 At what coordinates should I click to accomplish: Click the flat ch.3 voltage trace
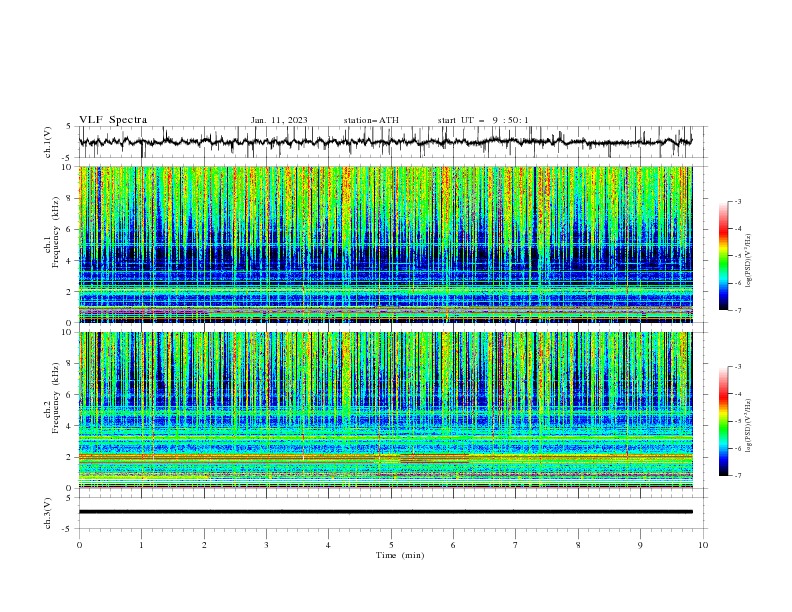point(385,512)
